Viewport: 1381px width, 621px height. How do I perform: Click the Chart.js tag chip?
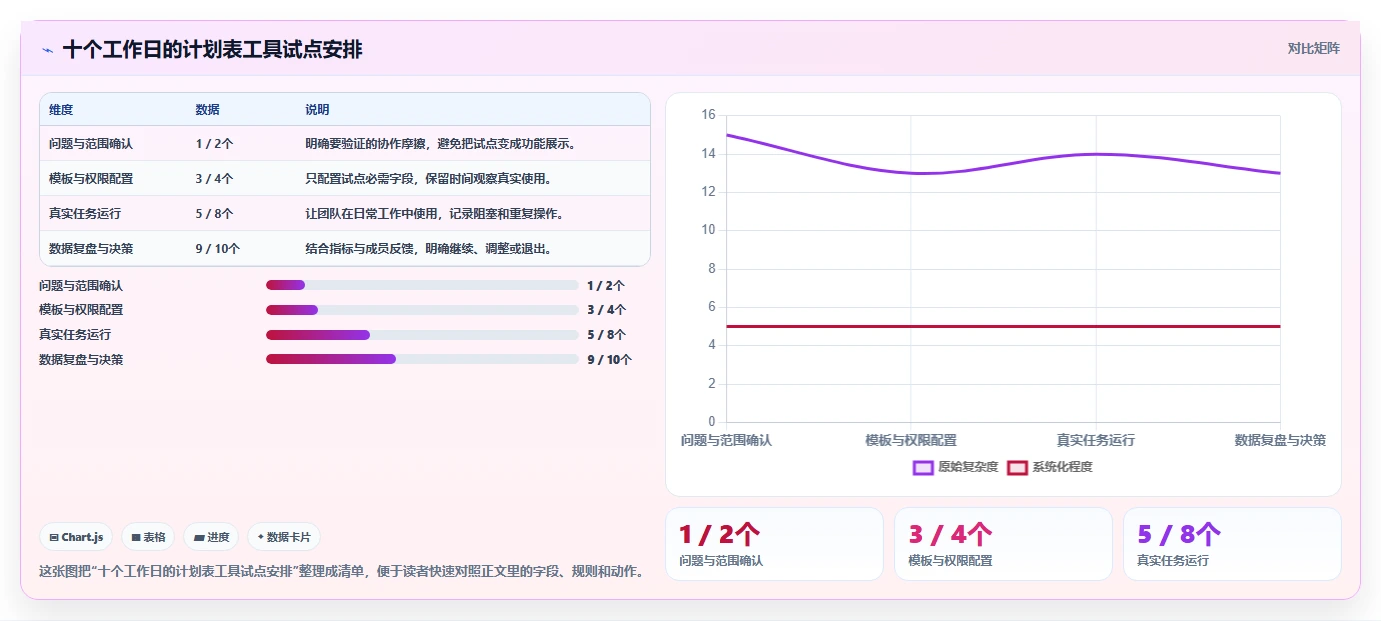pyautogui.click(x=77, y=537)
